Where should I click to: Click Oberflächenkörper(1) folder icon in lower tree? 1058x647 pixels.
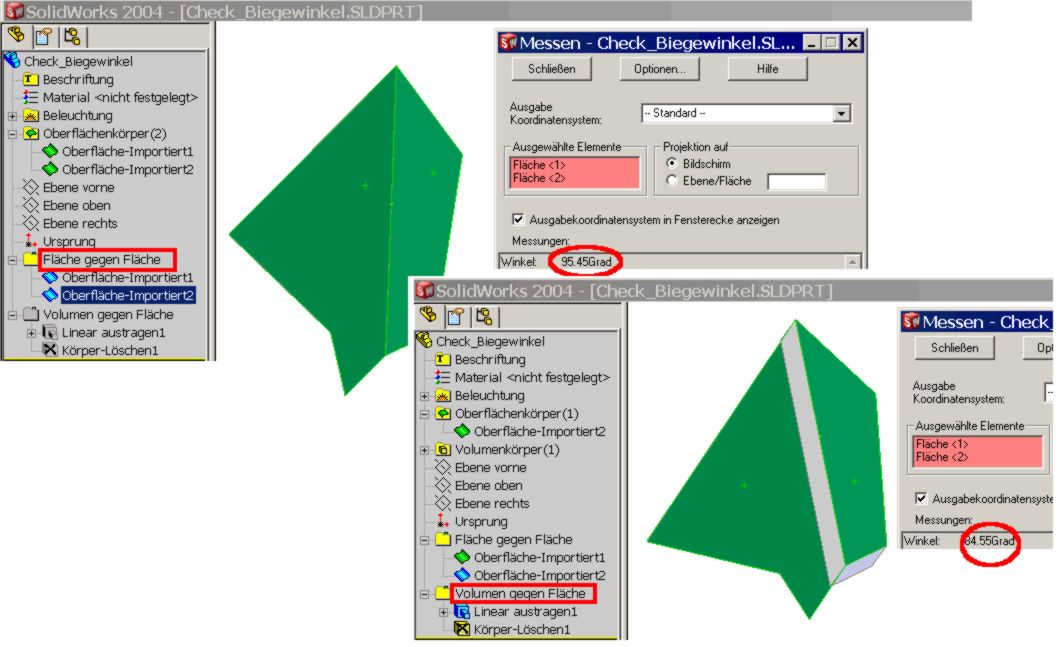click(x=443, y=413)
